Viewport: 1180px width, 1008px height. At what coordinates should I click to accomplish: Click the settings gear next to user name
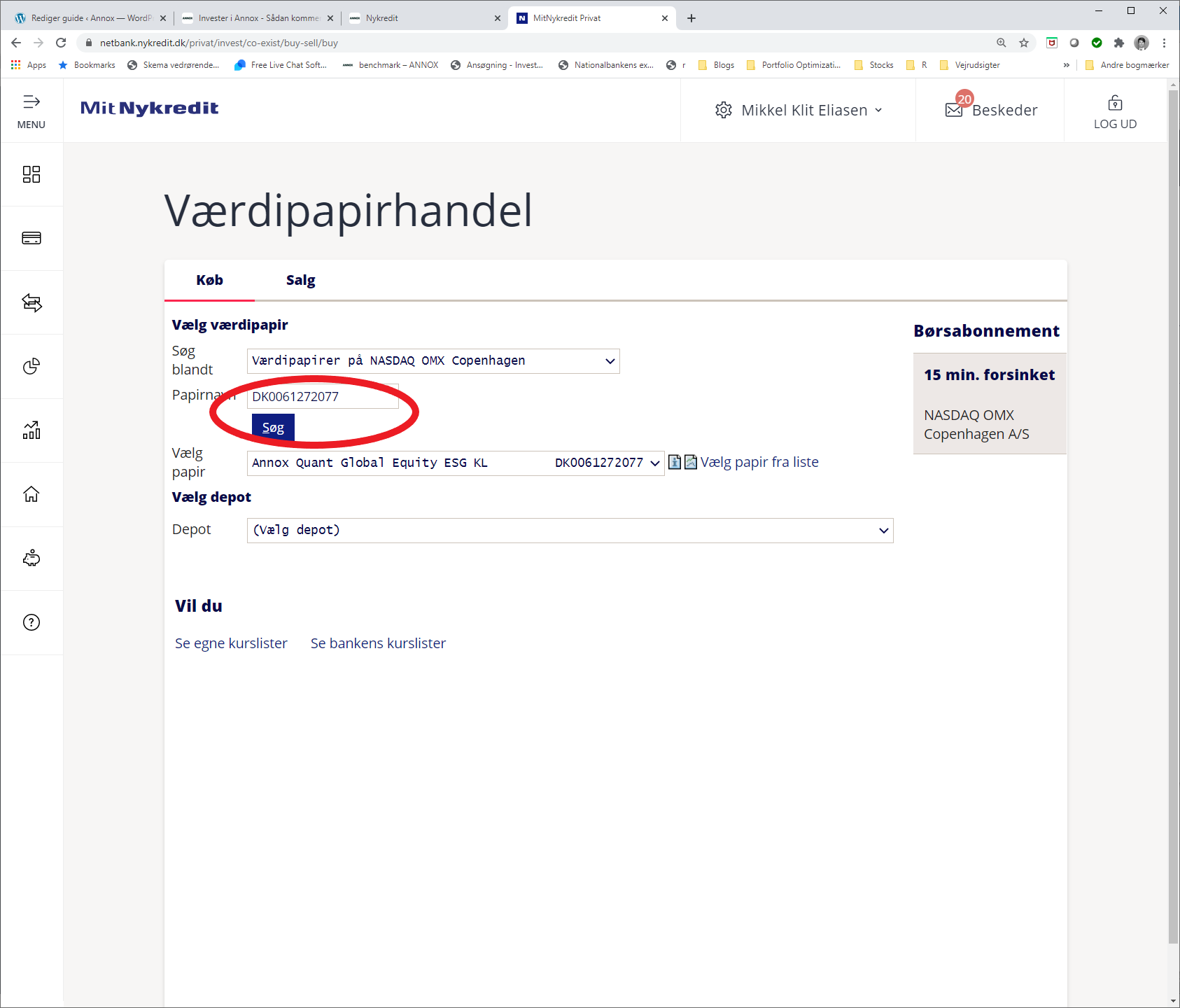point(724,110)
